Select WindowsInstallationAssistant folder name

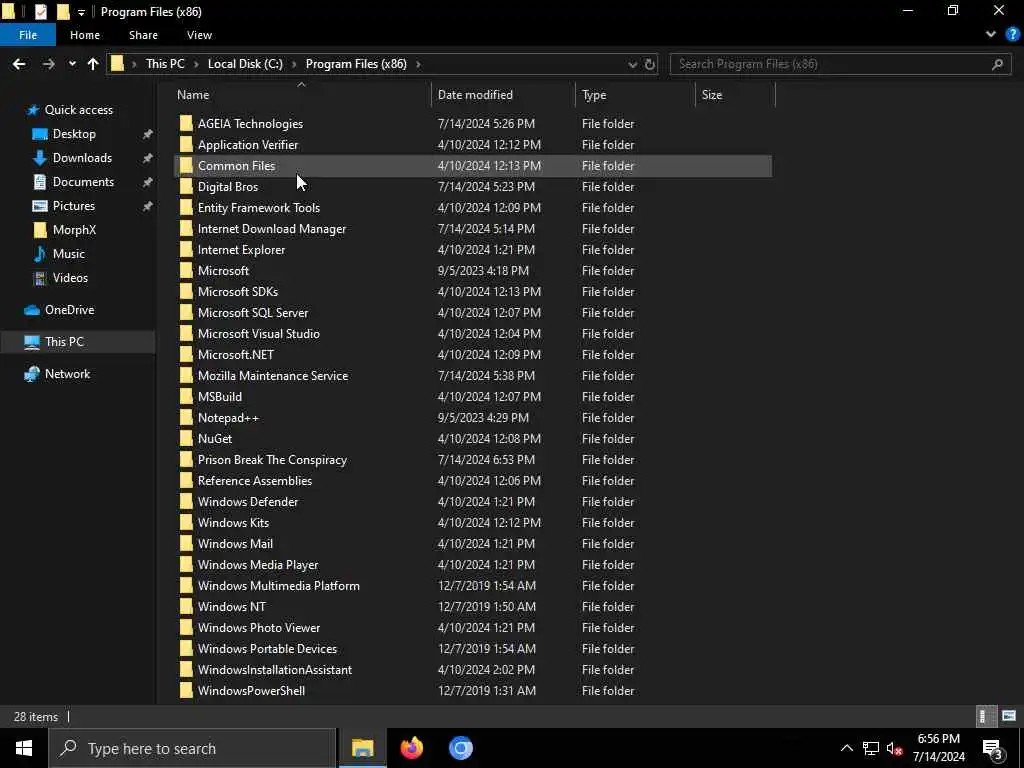(x=275, y=669)
